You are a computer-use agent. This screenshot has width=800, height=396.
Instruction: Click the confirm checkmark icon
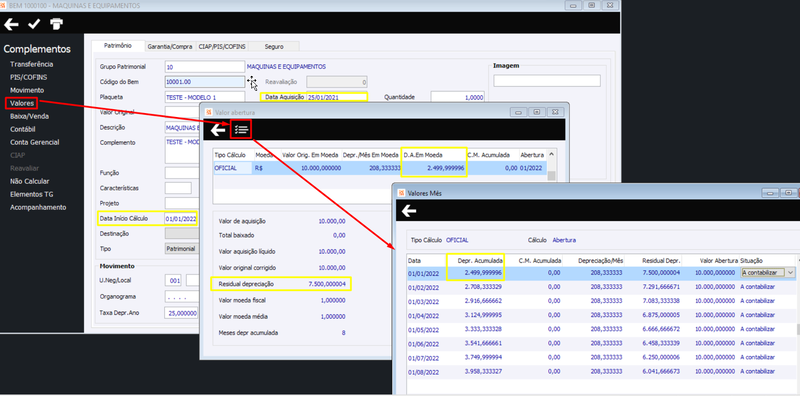[34, 24]
